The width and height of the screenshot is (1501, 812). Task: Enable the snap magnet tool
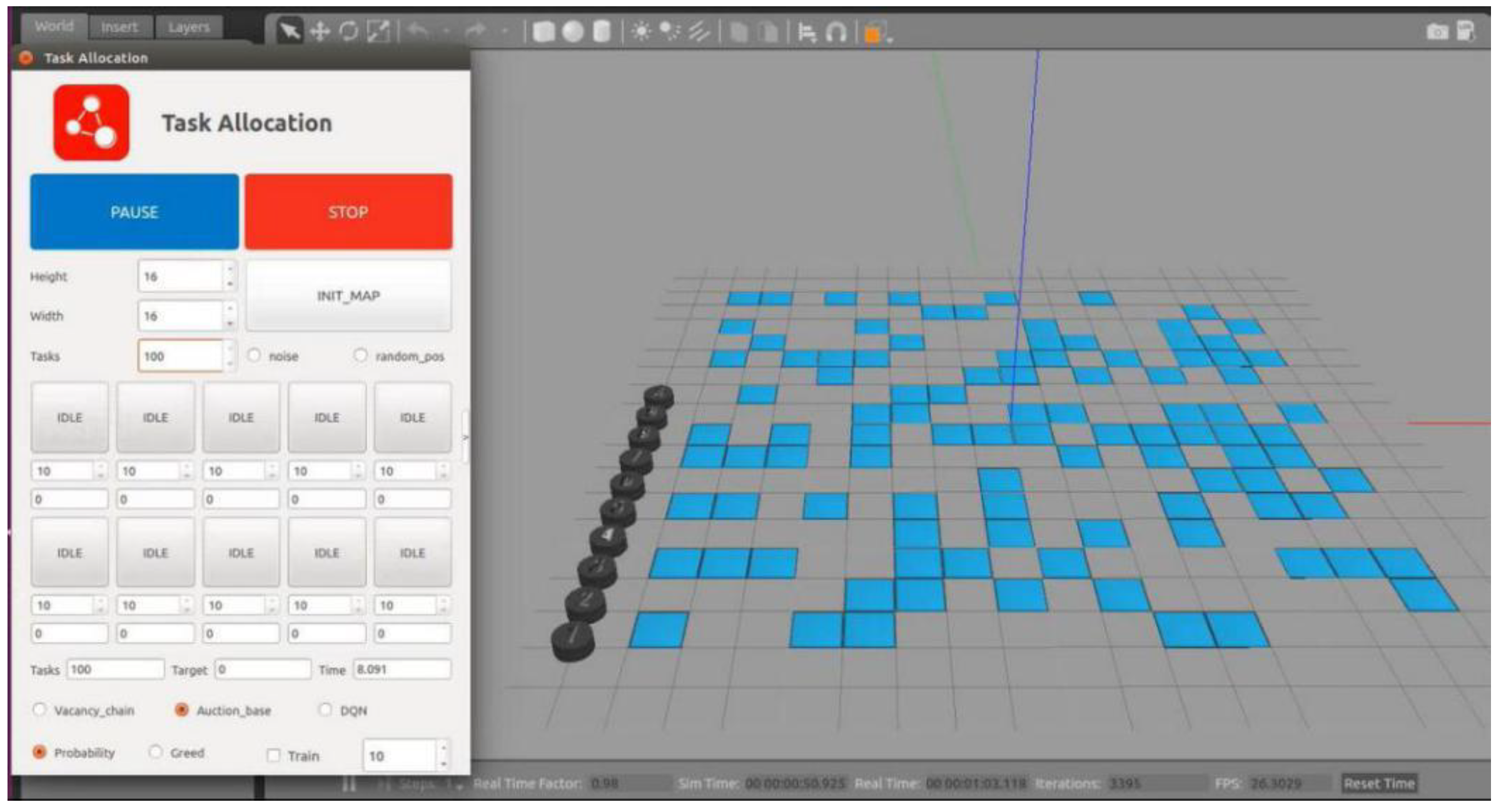click(x=836, y=32)
